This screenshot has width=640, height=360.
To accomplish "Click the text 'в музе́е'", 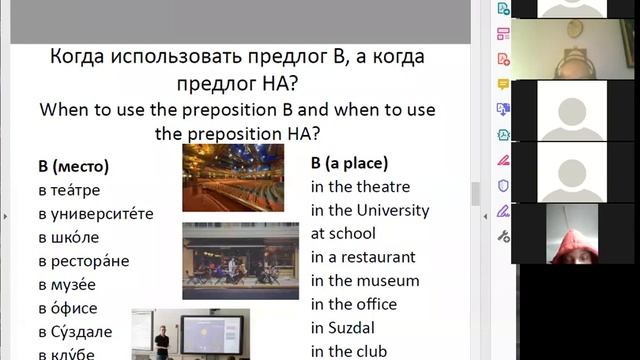I will tap(67, 284).
